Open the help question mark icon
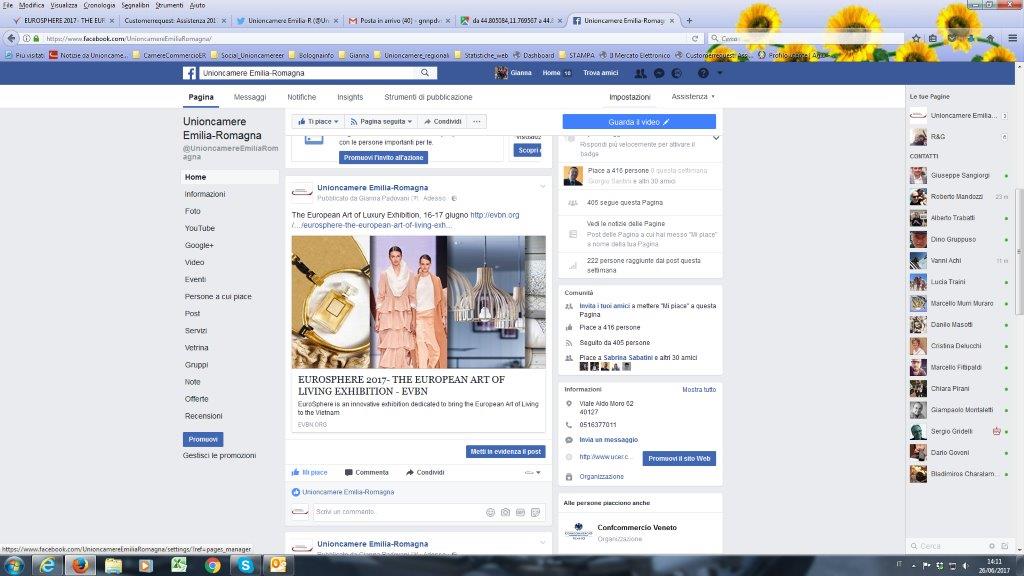Screen dimensions: 1024x576 703,74
